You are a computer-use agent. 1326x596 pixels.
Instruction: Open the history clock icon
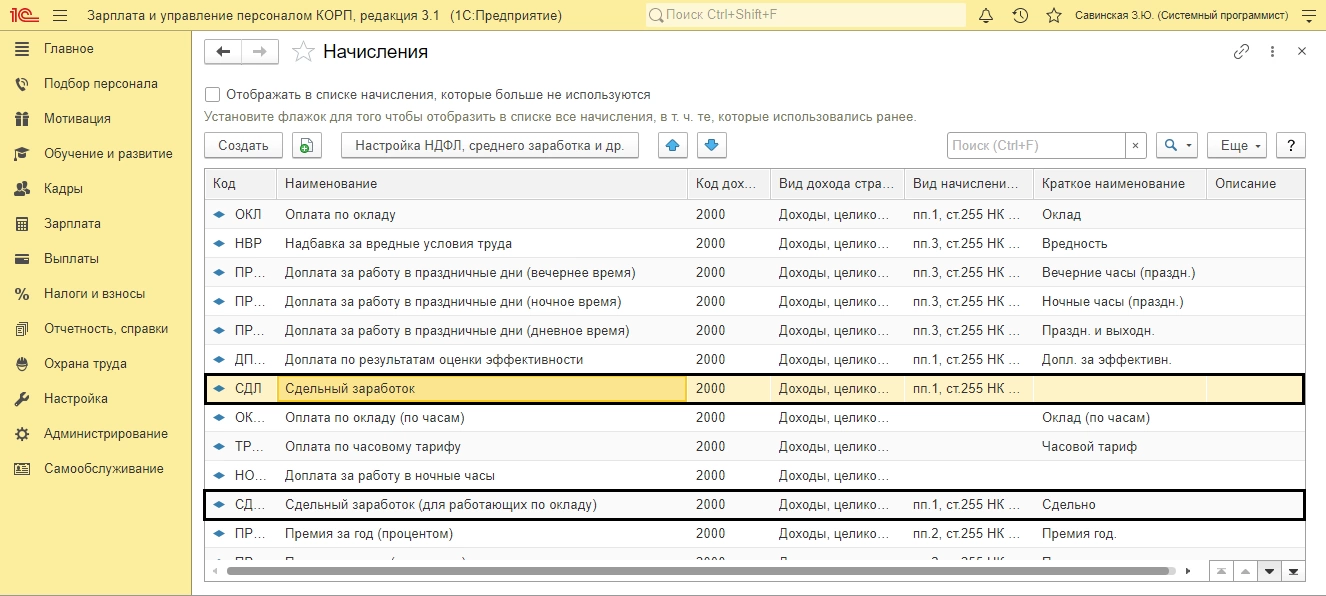tap(1020, 16)
